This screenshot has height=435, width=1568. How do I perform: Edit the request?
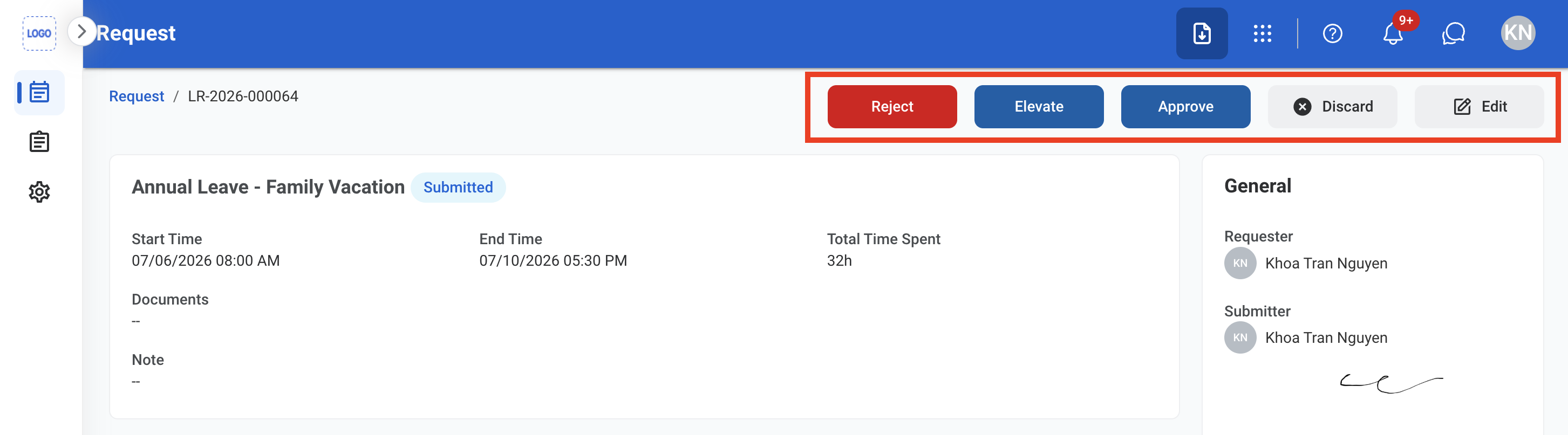tap(1479, 107)
